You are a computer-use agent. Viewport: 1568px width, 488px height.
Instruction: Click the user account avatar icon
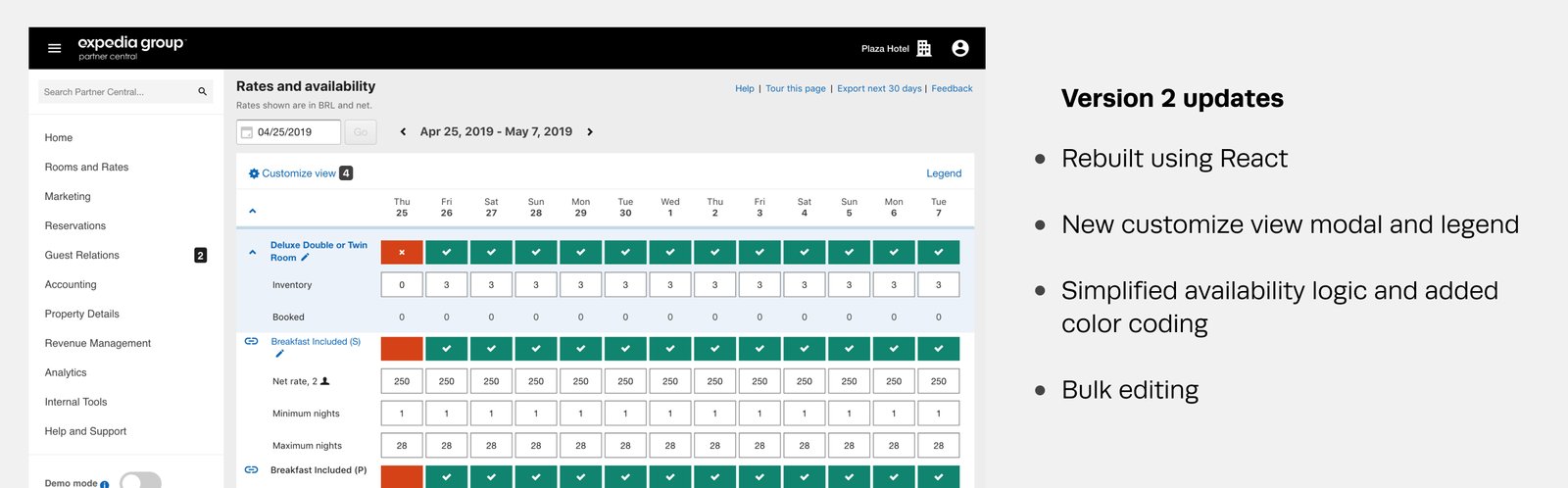point(959,48)
